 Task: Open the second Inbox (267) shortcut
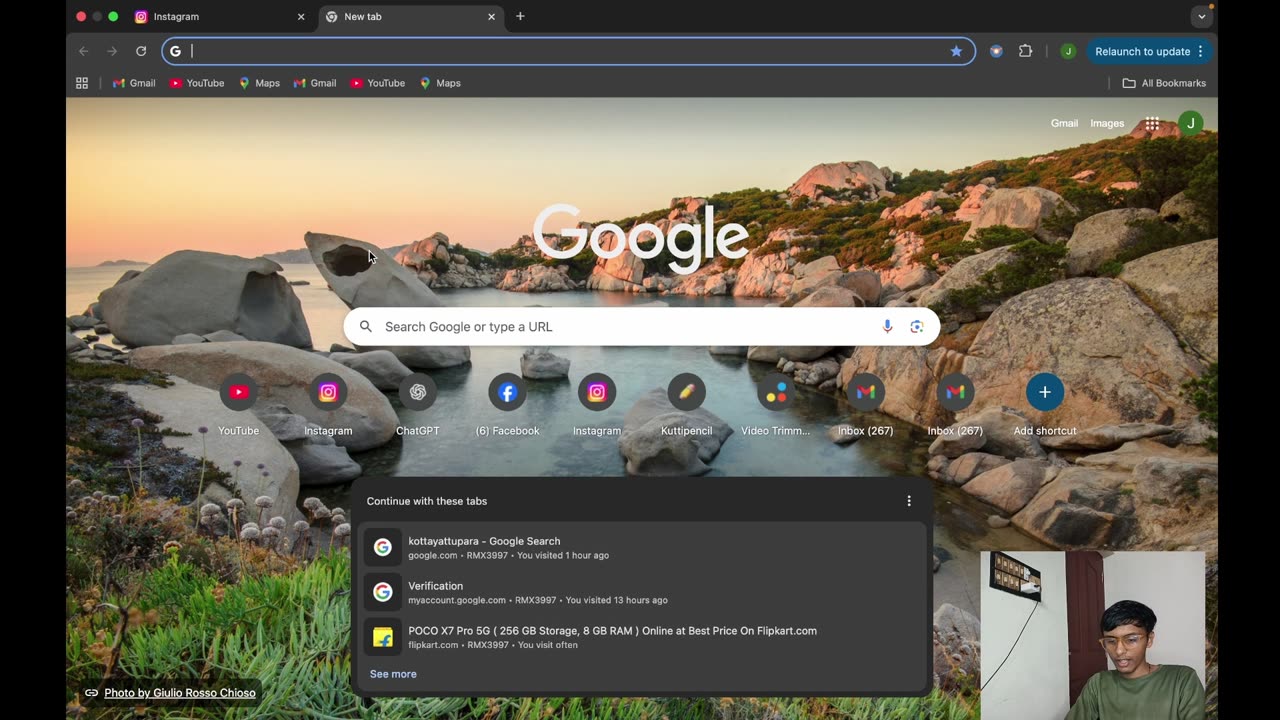pyautogui.click(x=955, y=406)
